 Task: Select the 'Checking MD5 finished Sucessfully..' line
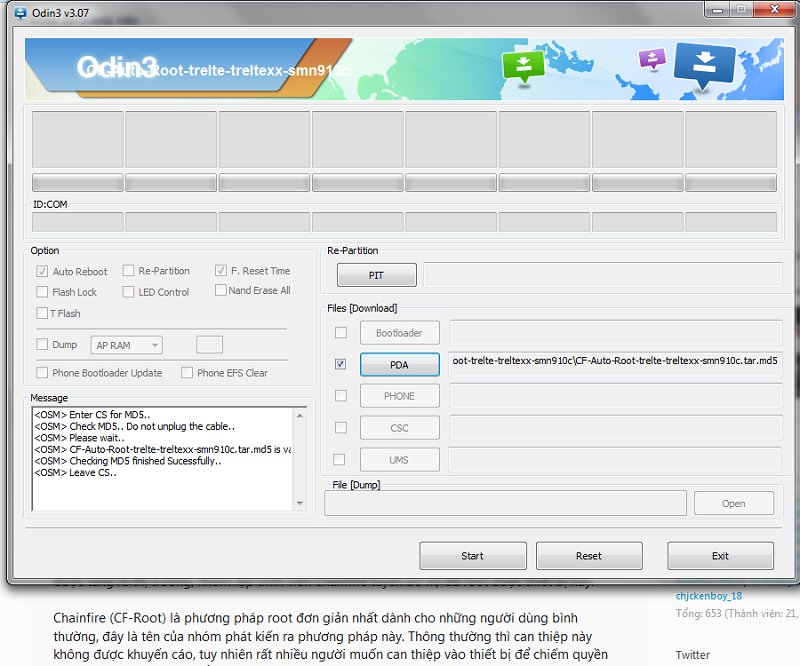(x=128, y=461)
